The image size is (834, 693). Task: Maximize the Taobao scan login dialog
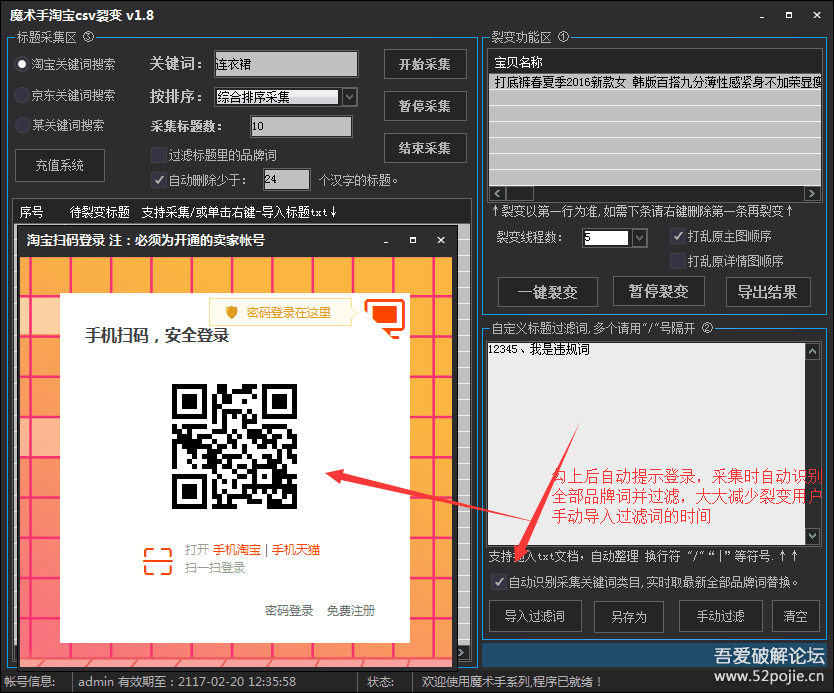click(x=413, y=241)
